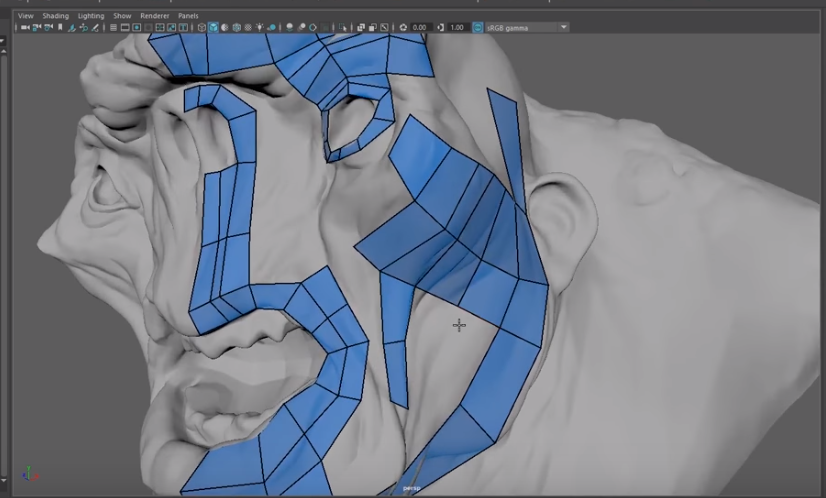This screenshot has width=826, height=498.
Task: Toggle Use Default Material
Action: point(224,27)
